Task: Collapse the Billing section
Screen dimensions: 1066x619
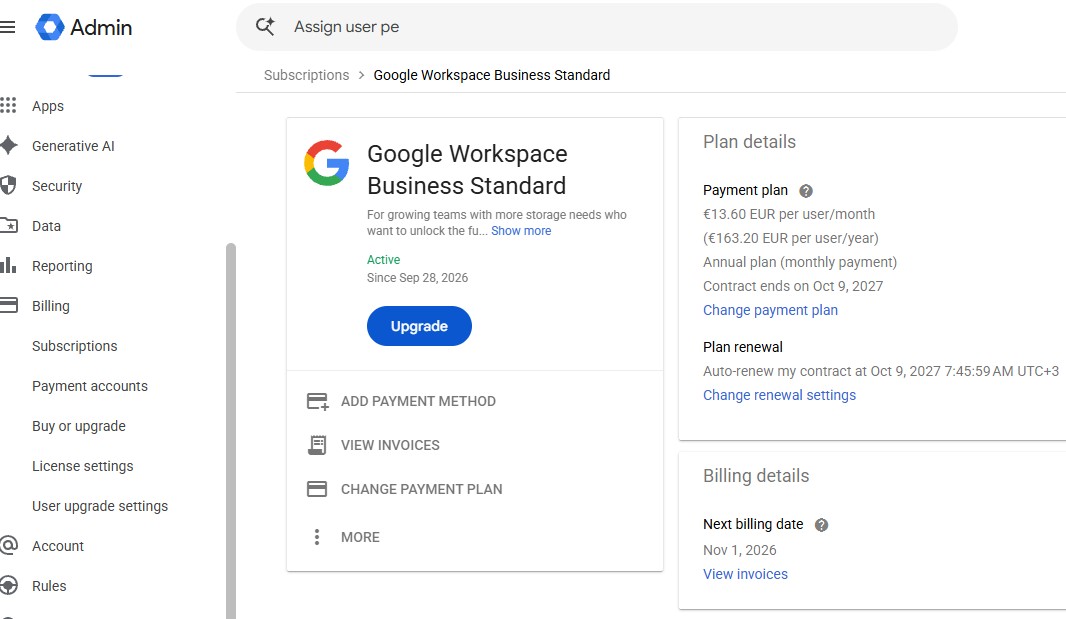Action: click(x=50, y=306)
